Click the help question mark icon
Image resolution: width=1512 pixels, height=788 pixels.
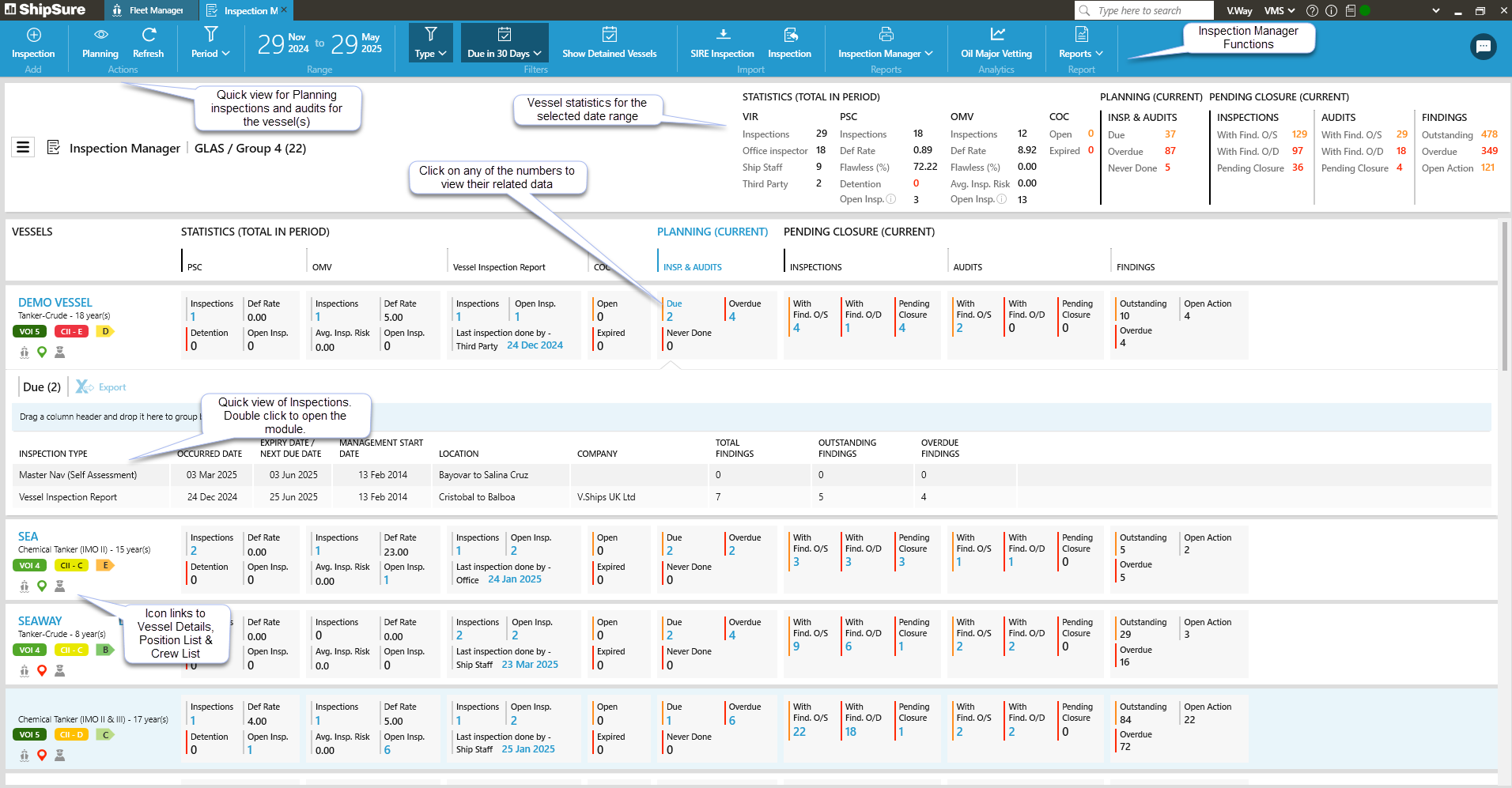(1312, 10)
